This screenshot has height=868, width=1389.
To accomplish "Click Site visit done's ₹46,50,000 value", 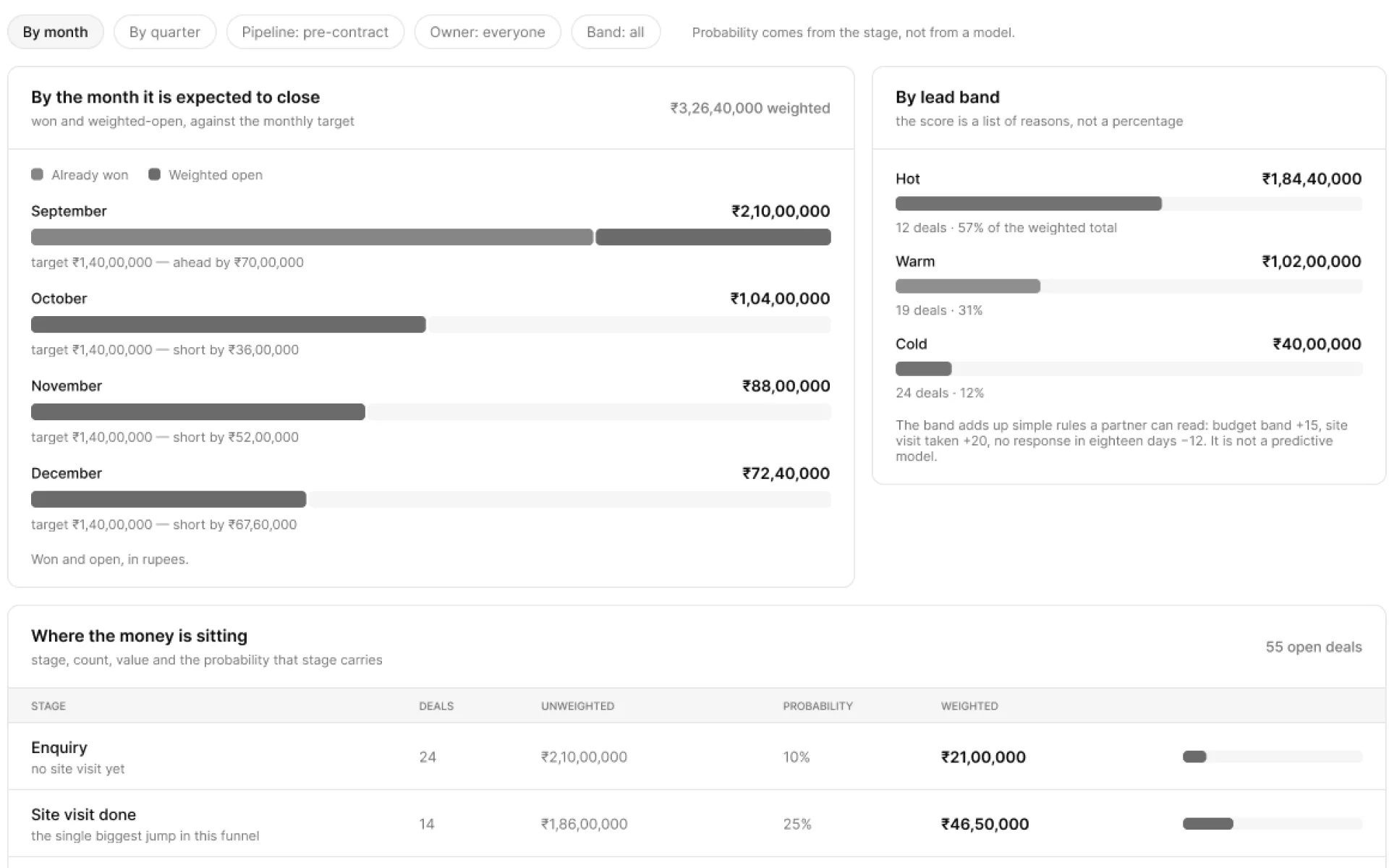I will pyautogui.click(x=985, y=824).
